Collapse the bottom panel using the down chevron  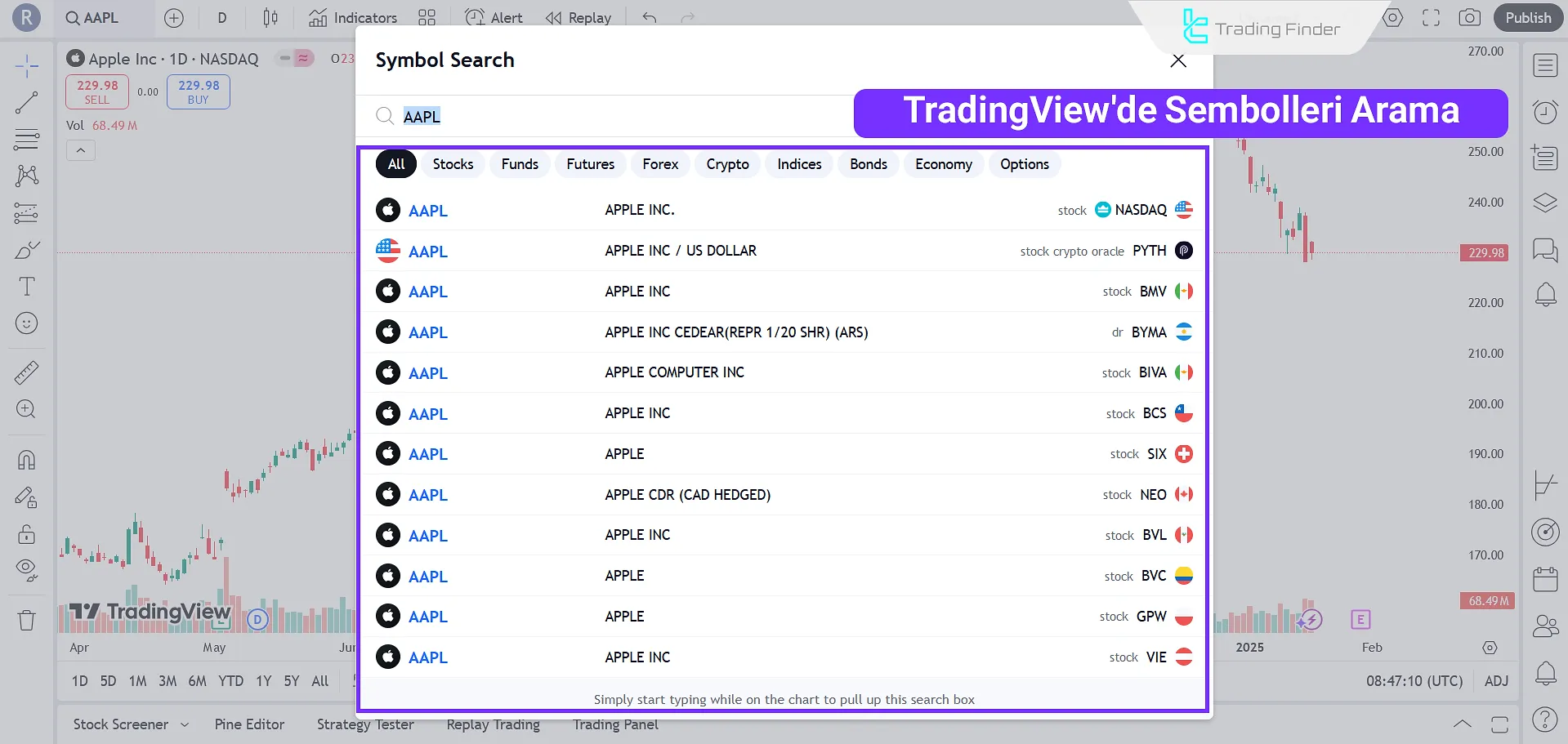click(1463, 724)
